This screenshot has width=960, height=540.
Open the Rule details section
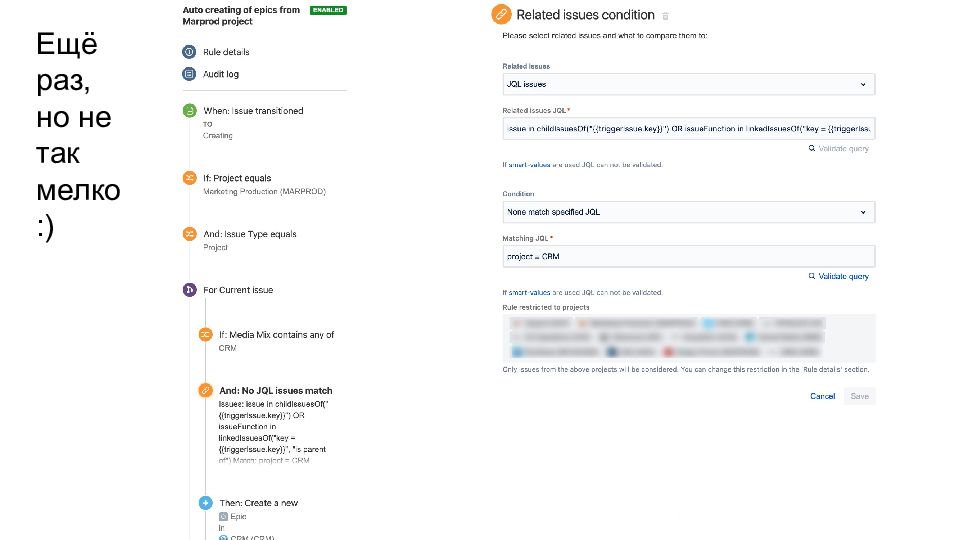click(226, 52)
